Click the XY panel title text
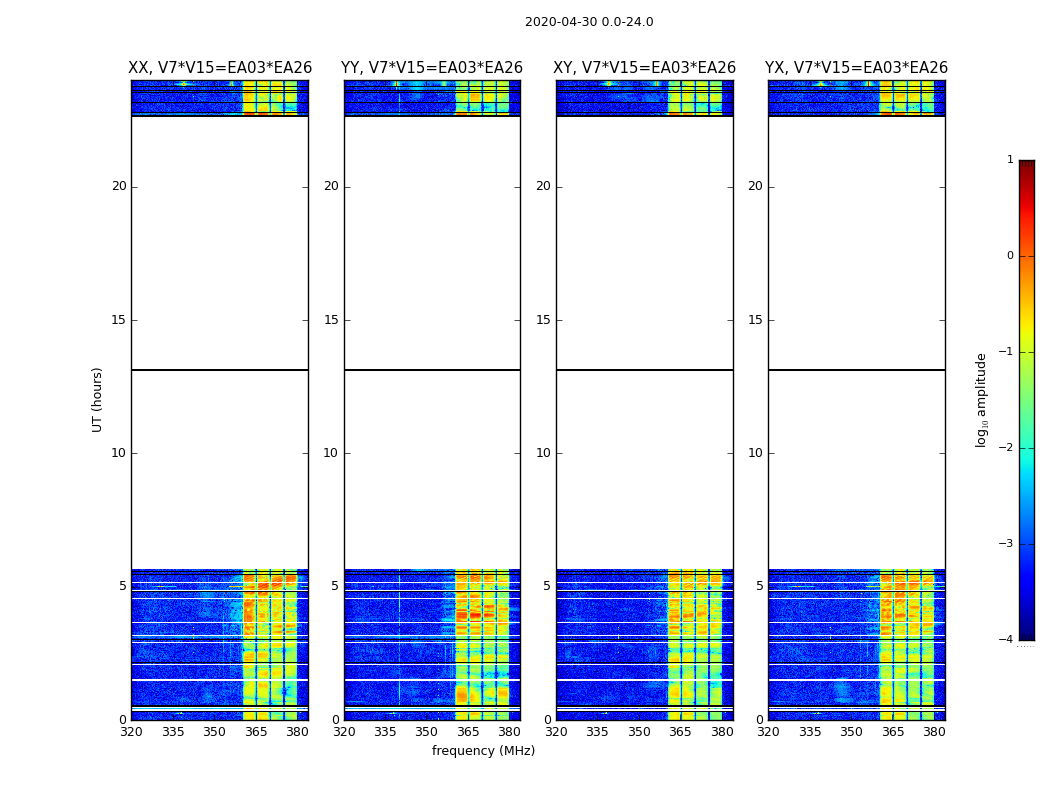Viewport: 1050px width, 800px height. coord(645,68)
